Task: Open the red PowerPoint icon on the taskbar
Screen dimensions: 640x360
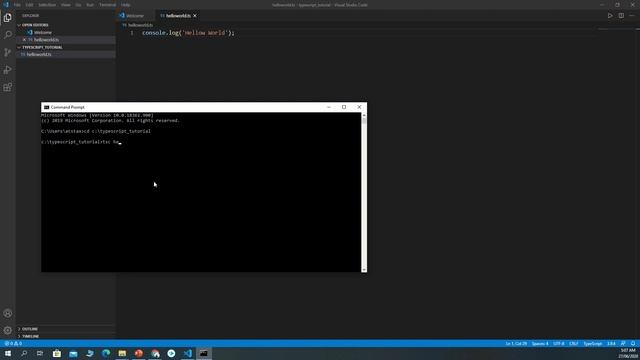Action: pos(138,353)
